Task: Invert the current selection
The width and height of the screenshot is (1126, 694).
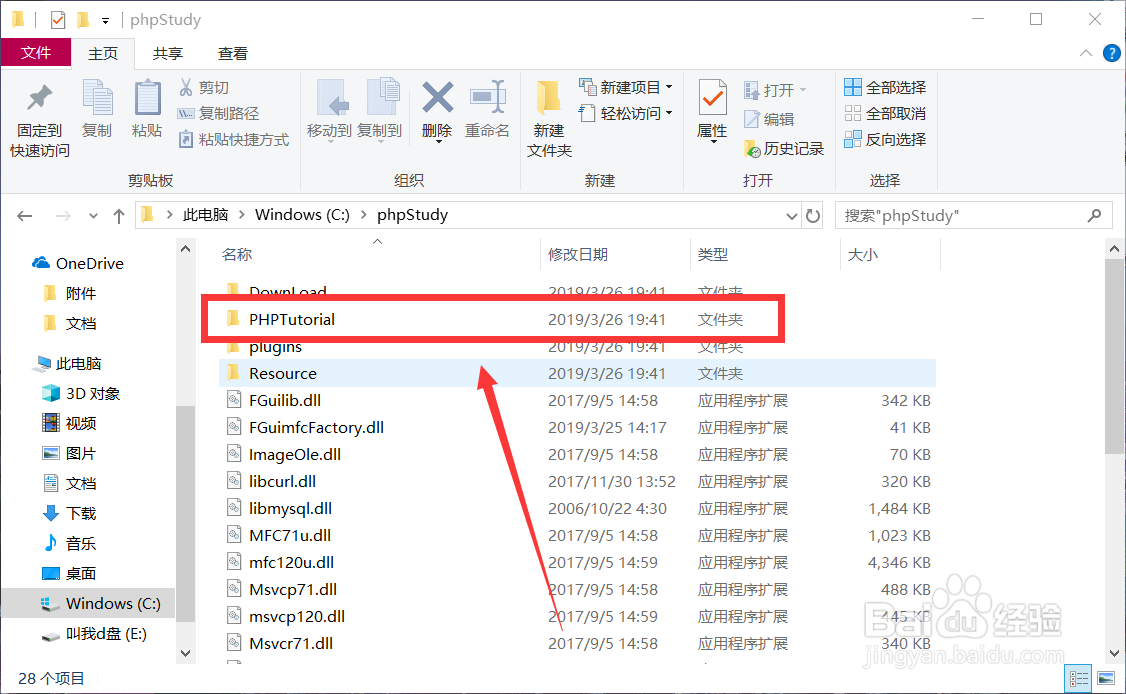Action: click(x=885, y=139)
